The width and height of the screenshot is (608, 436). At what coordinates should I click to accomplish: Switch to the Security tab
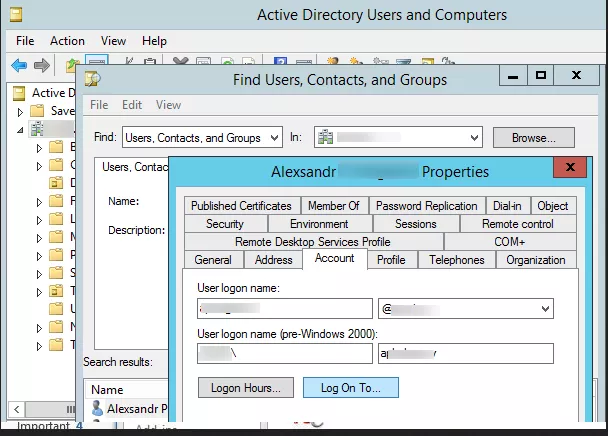[x=225, y=224]
